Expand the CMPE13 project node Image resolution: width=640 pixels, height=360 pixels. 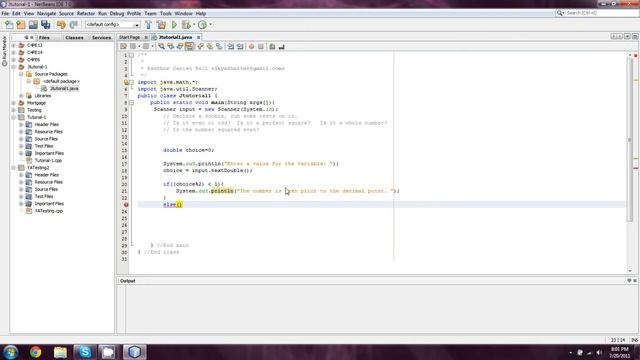pyautogui.click(x=14, y=45)
